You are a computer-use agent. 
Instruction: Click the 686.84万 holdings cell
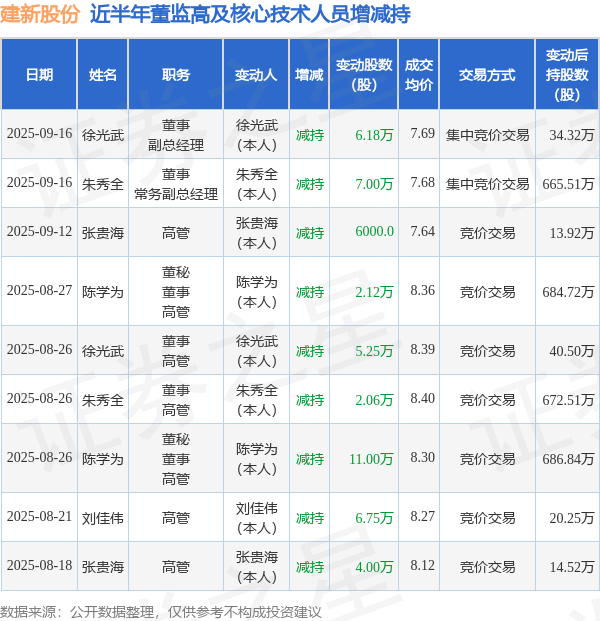[x=568, y=459]
